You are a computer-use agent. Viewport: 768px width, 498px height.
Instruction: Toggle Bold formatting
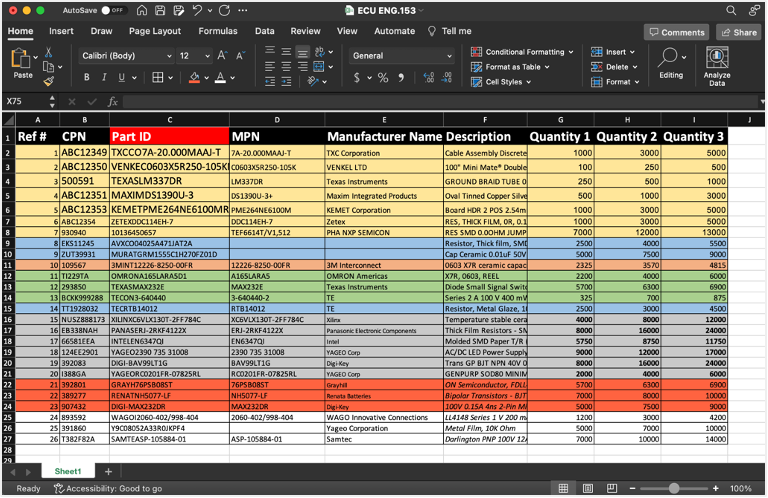pyautogui.click(x=87, y=77)
